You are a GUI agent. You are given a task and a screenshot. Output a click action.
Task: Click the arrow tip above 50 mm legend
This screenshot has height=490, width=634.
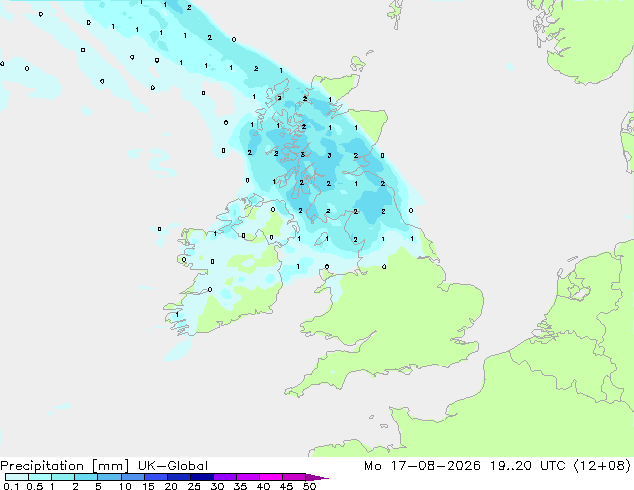coord(317,477)
